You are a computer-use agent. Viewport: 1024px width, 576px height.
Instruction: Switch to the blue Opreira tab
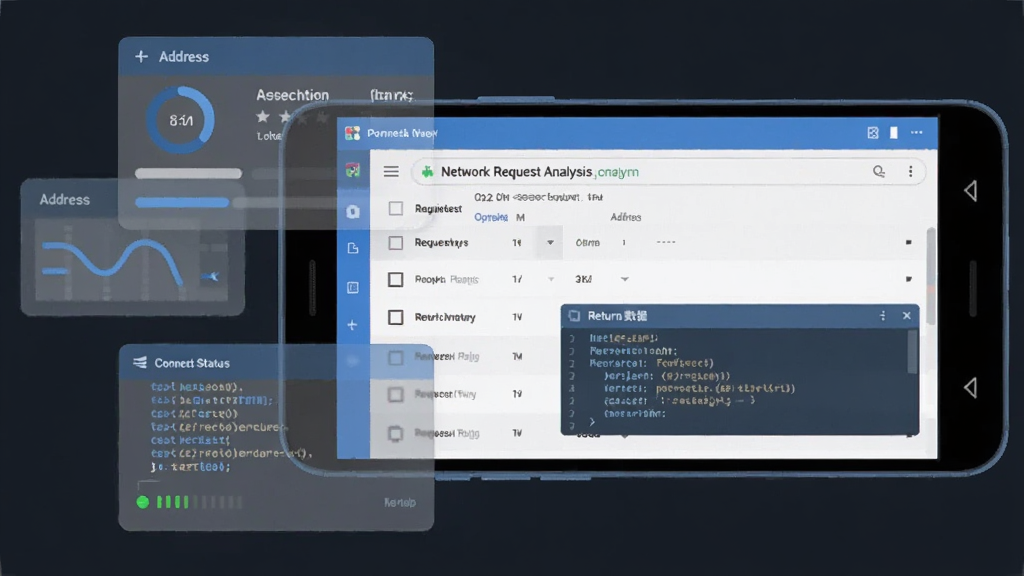(491, 217)
